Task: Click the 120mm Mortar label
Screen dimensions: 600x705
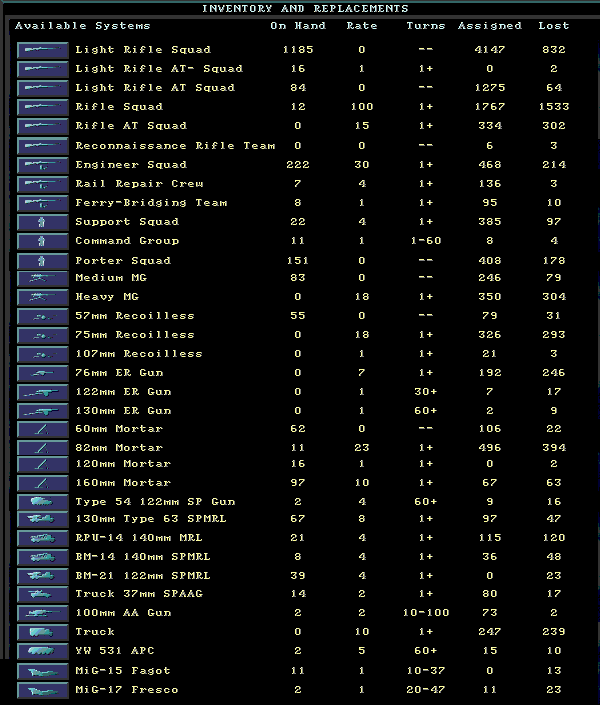Action: [x=123, y=464]
